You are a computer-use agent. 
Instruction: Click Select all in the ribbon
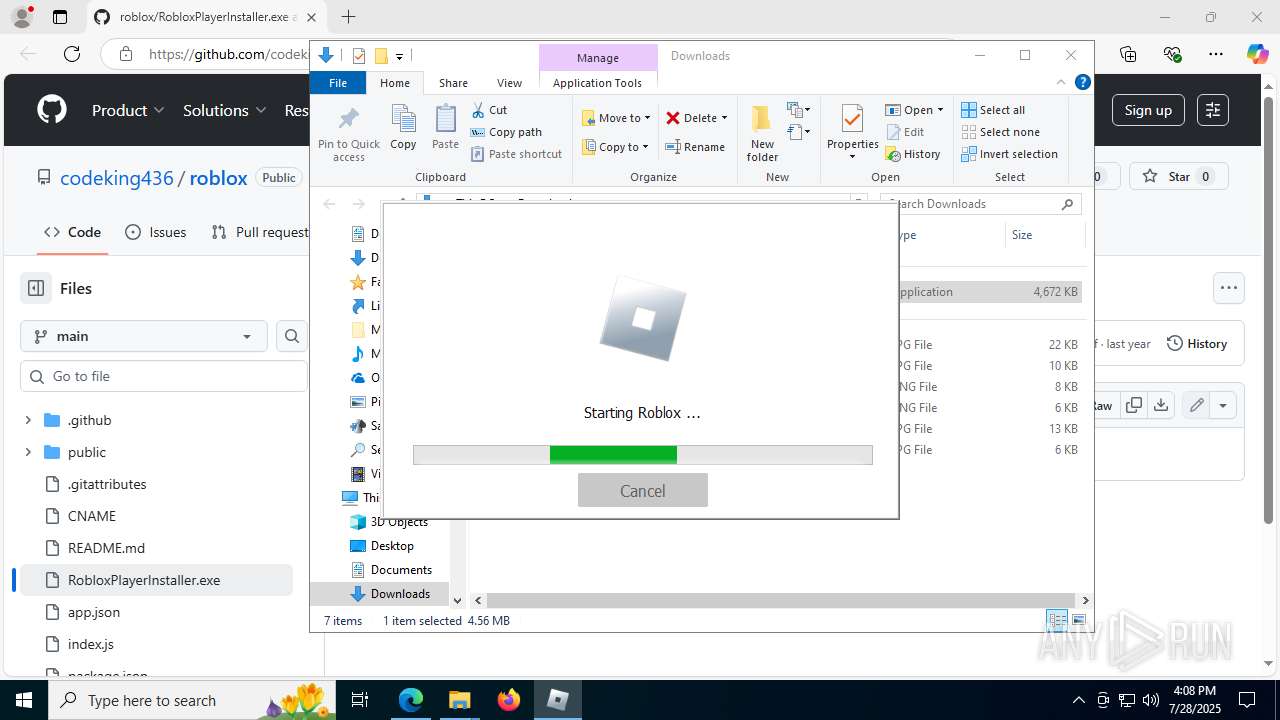pyautogui.click(x=993, y=110)
